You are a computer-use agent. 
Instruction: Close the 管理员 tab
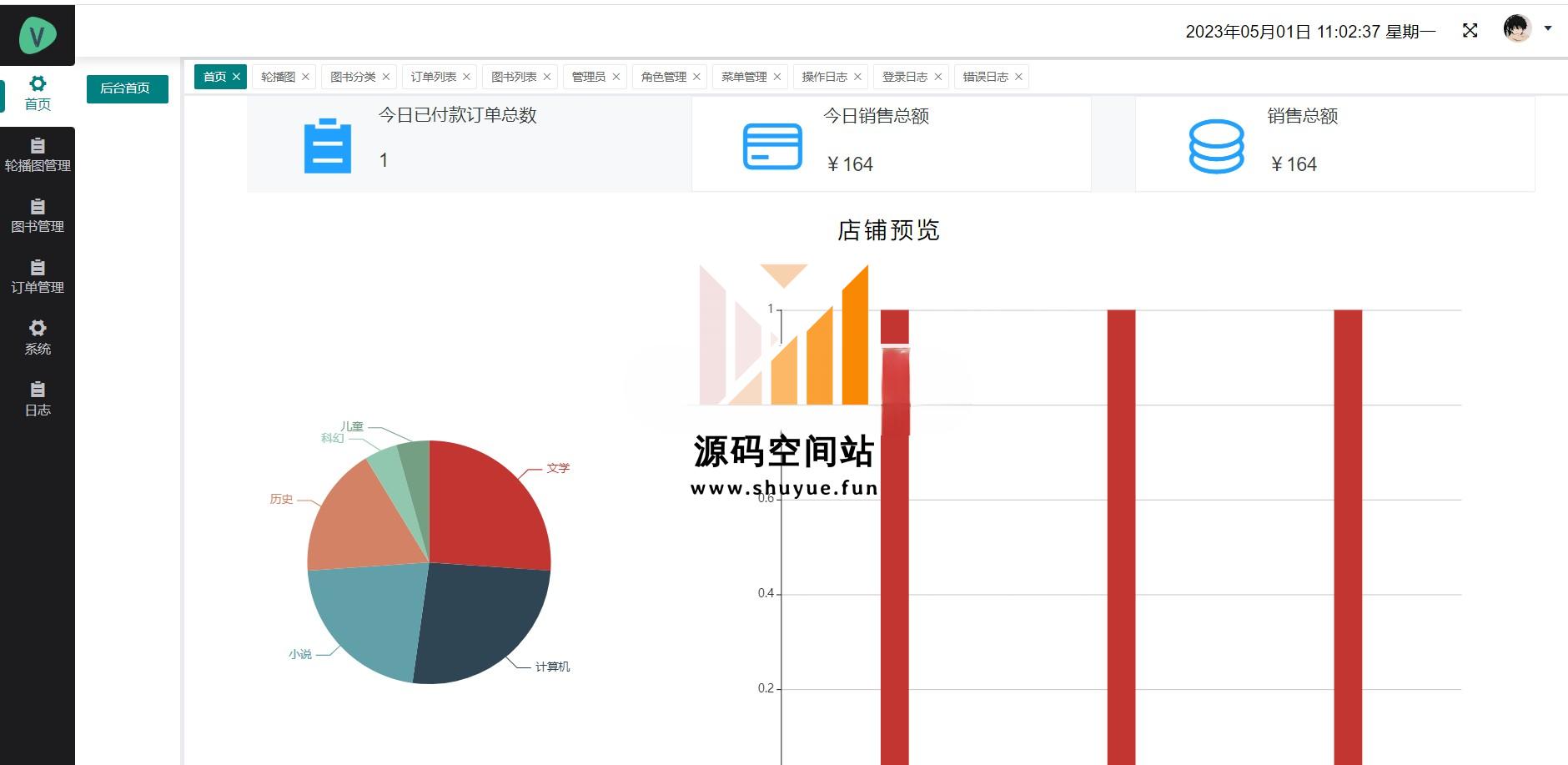(616, 77)
